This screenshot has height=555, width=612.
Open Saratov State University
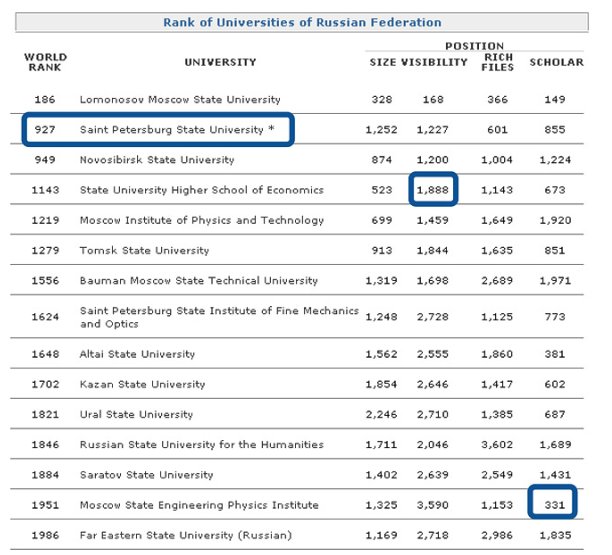[147, 475]
